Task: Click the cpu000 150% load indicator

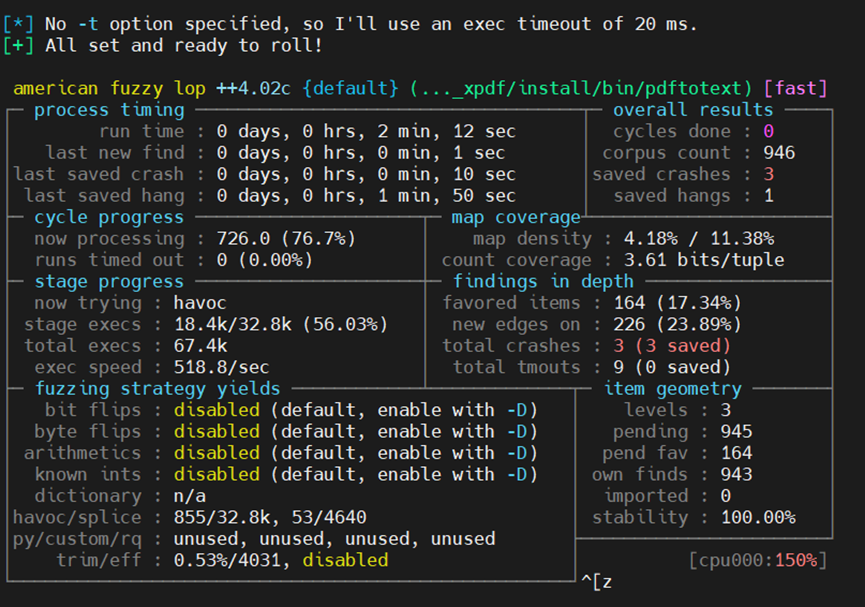Action: (x=759, y=561)
